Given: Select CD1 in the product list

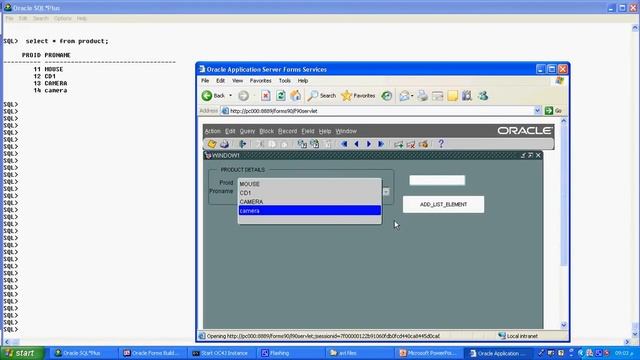Looking at the screenshot, I should pyautogui.click(x=309, y=193).
